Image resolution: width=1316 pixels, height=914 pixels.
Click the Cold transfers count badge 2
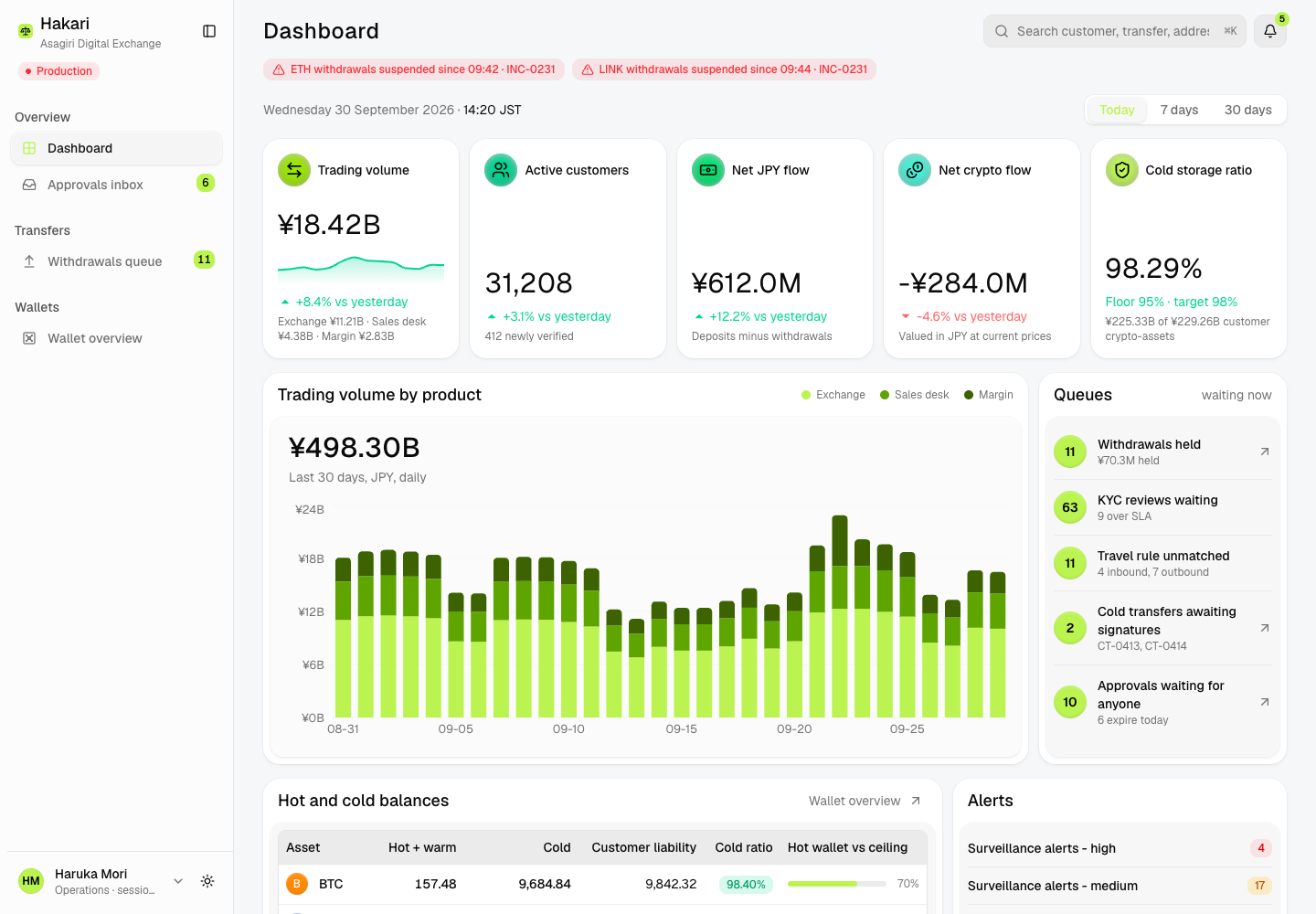point(1070,628)
